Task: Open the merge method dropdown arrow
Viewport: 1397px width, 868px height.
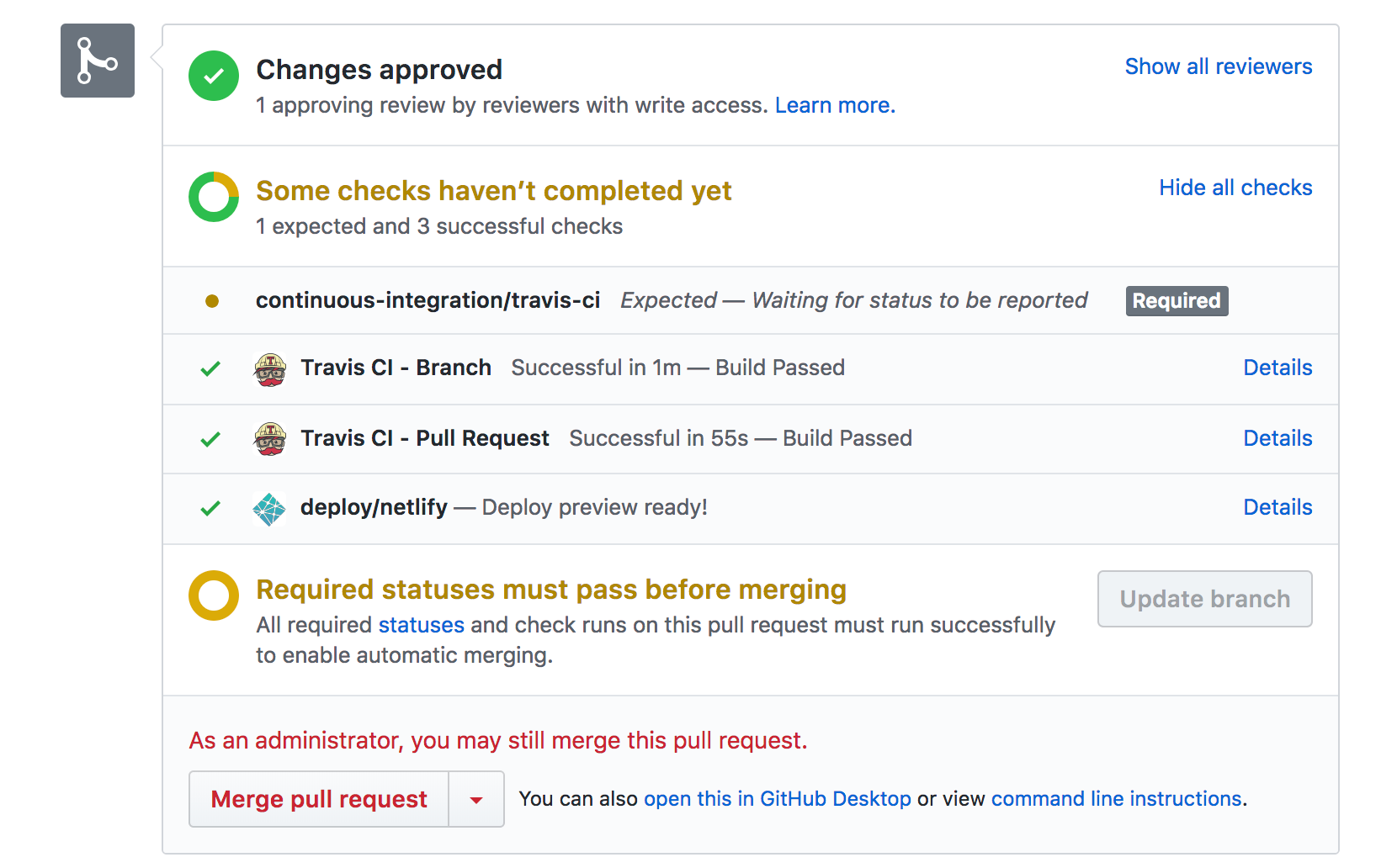Action: (476, 799)
